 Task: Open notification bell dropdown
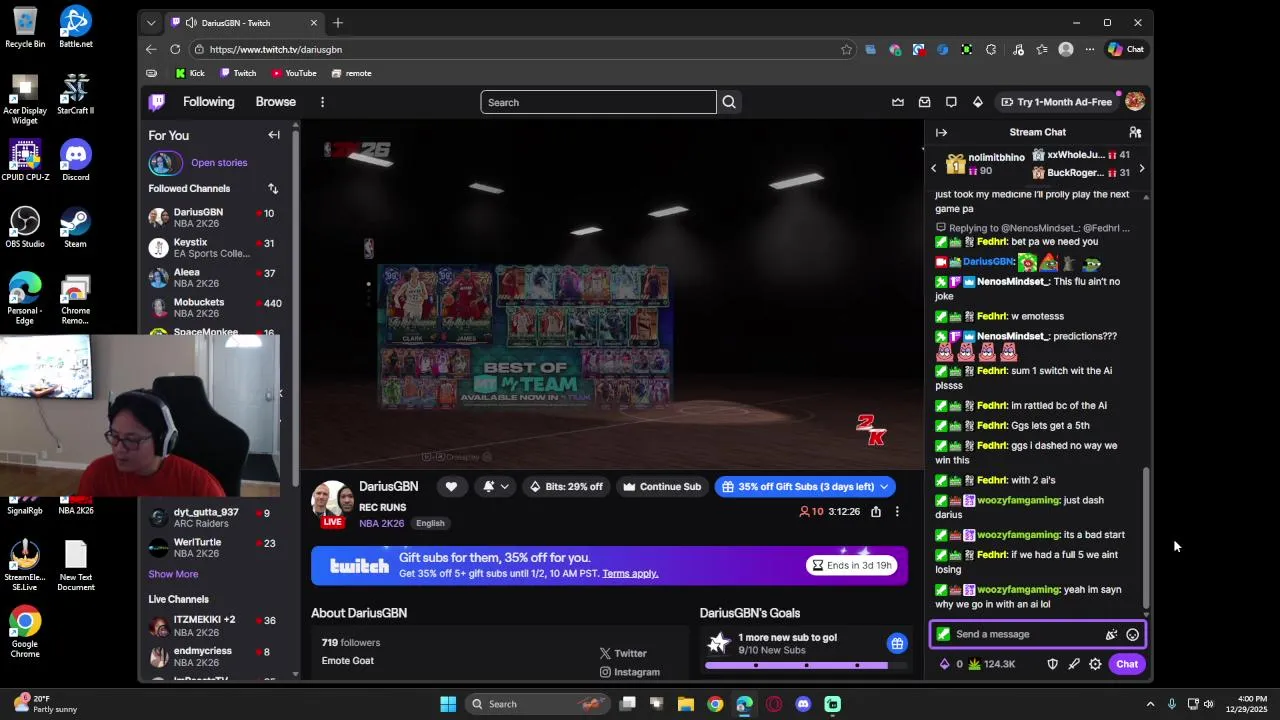point(495,487)
